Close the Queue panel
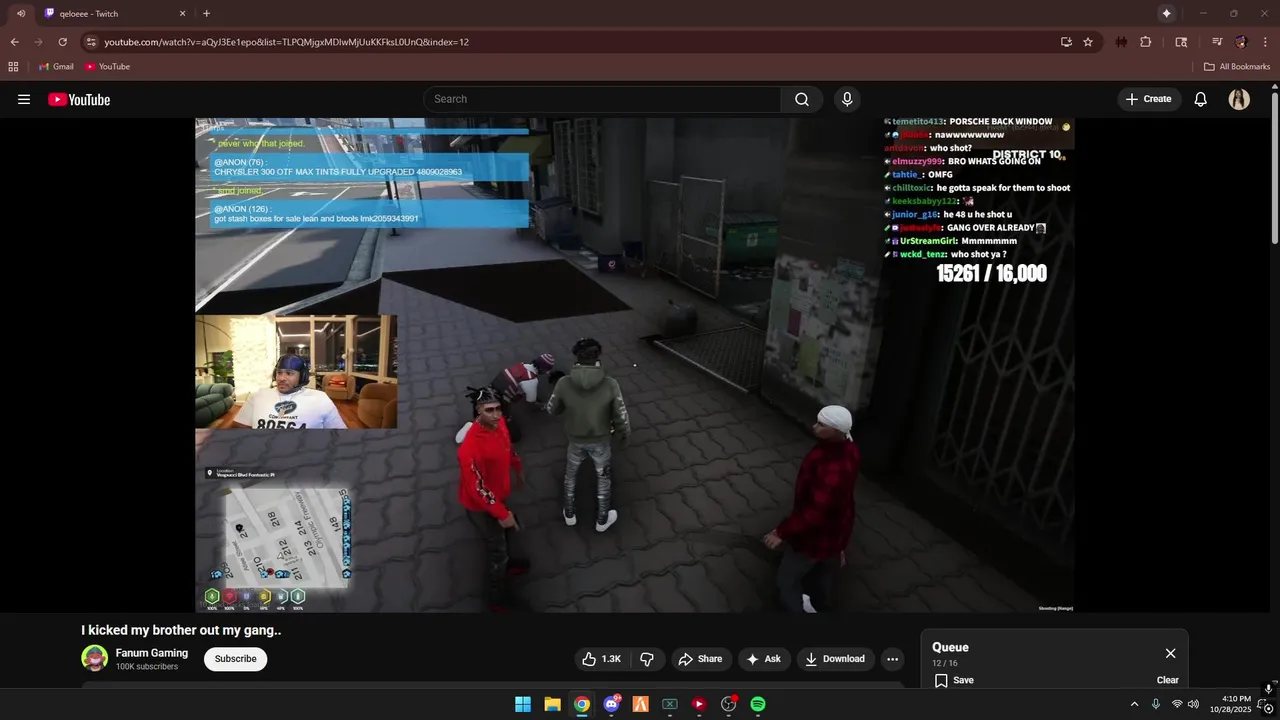1280x720 pixels. [1170, 653]
